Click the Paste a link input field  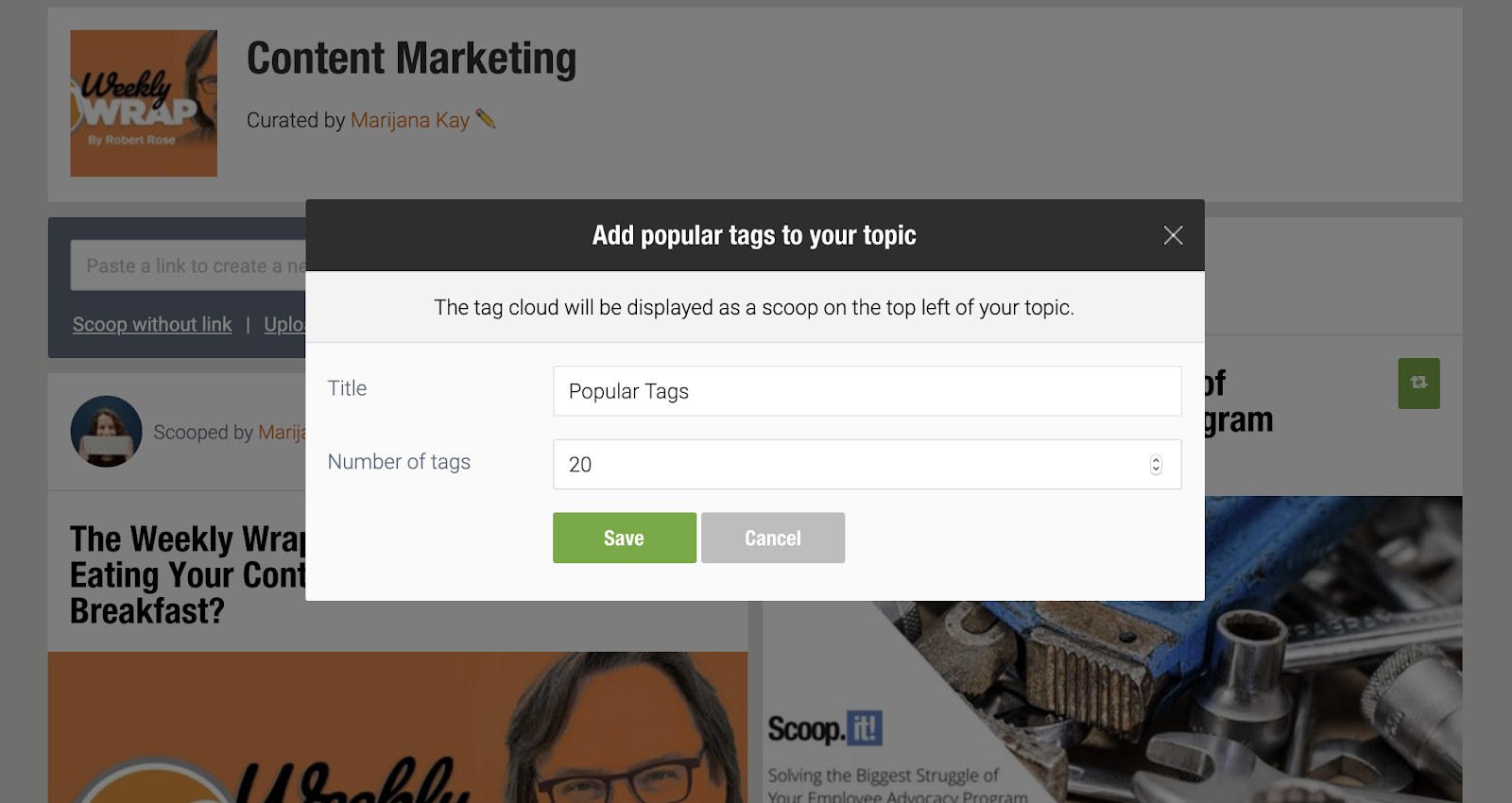189,265
